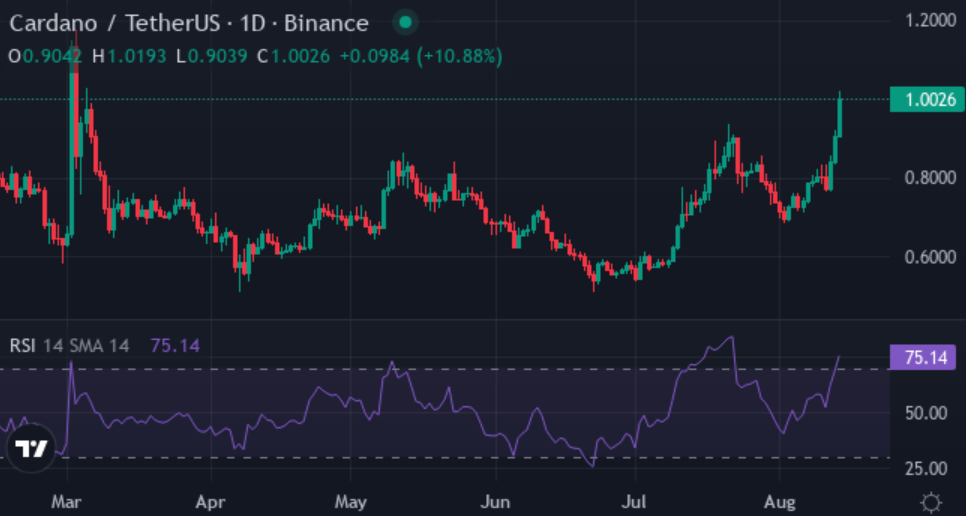
Task: Click the open value 0.9042
Action: 52,57
